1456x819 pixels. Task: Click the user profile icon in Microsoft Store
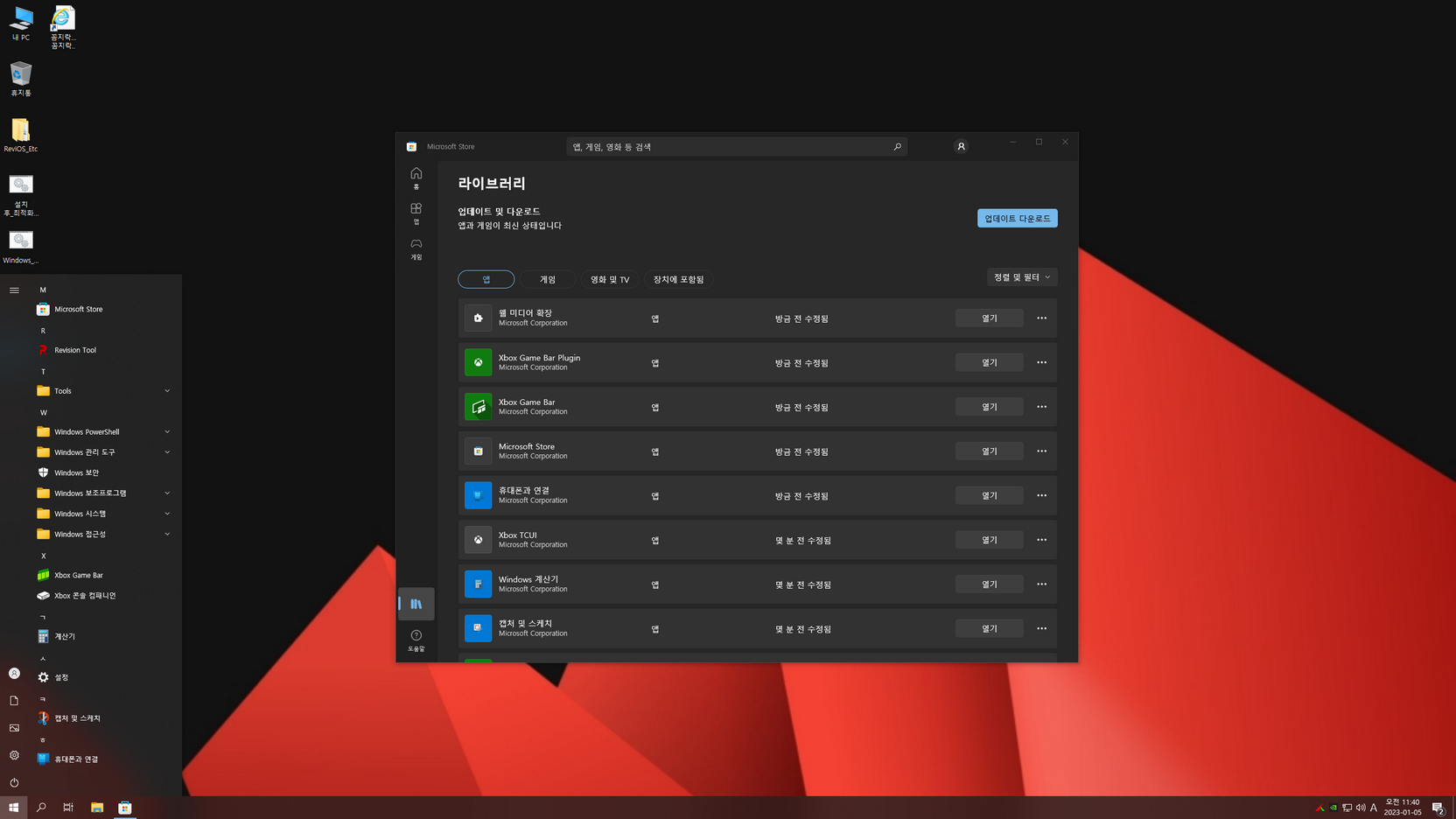point(961,146)
